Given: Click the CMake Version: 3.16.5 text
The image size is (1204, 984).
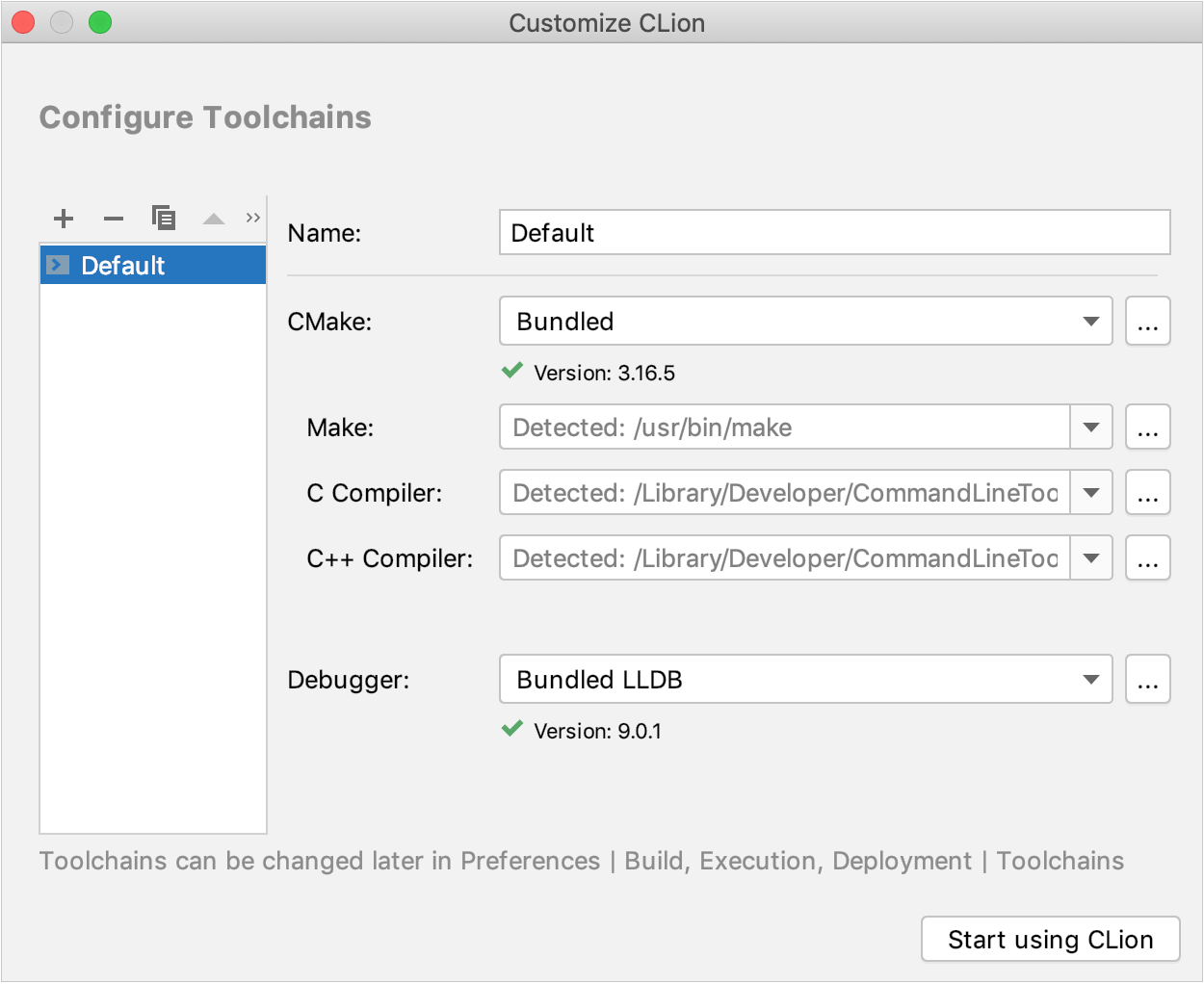Looking at the screenshot, I should 605,373.
